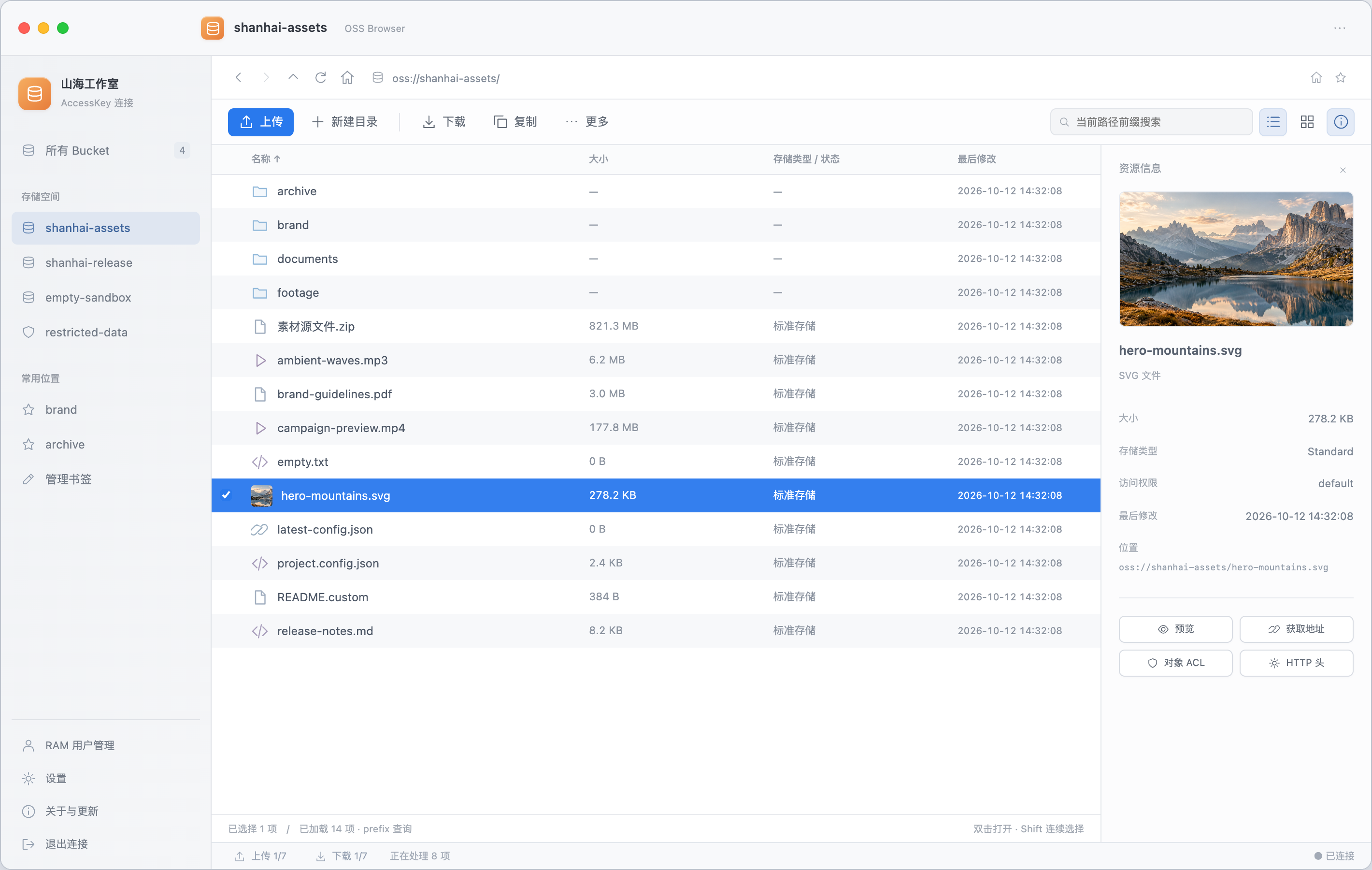This screenshot has width=1372, height=870.
Task: Open 所有 Bucket in the sidebar
Action: pos(105,150)
